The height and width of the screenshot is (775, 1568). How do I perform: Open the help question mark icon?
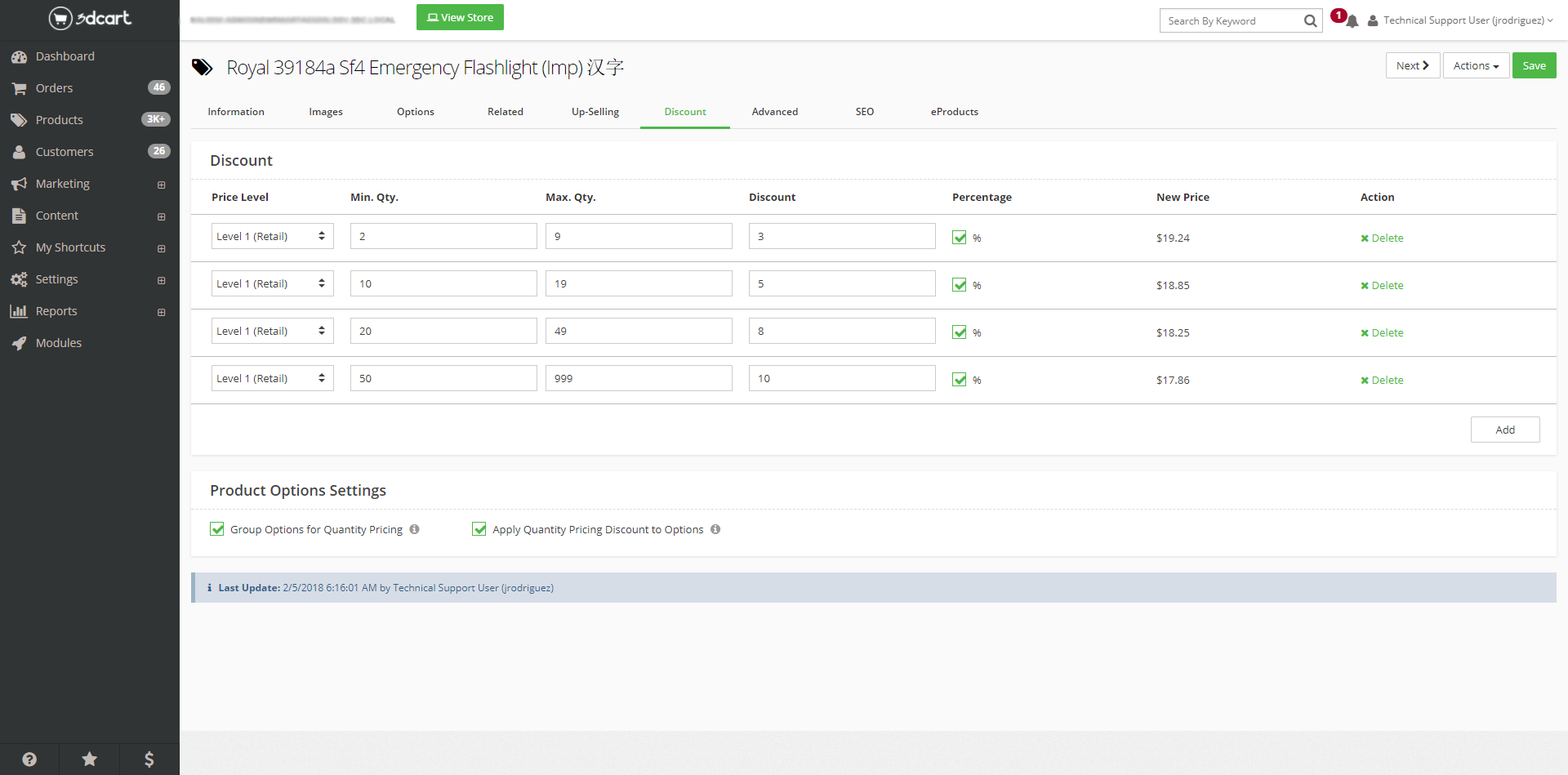point(29,759)
